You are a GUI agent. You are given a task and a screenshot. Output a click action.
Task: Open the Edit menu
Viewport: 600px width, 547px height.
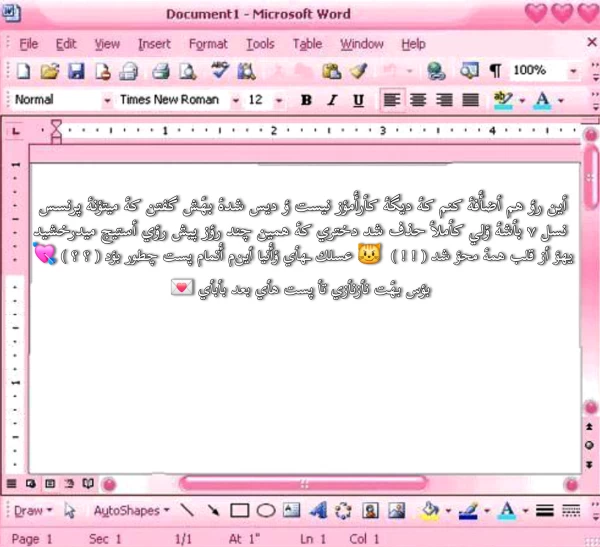click(x=66, y=44)
